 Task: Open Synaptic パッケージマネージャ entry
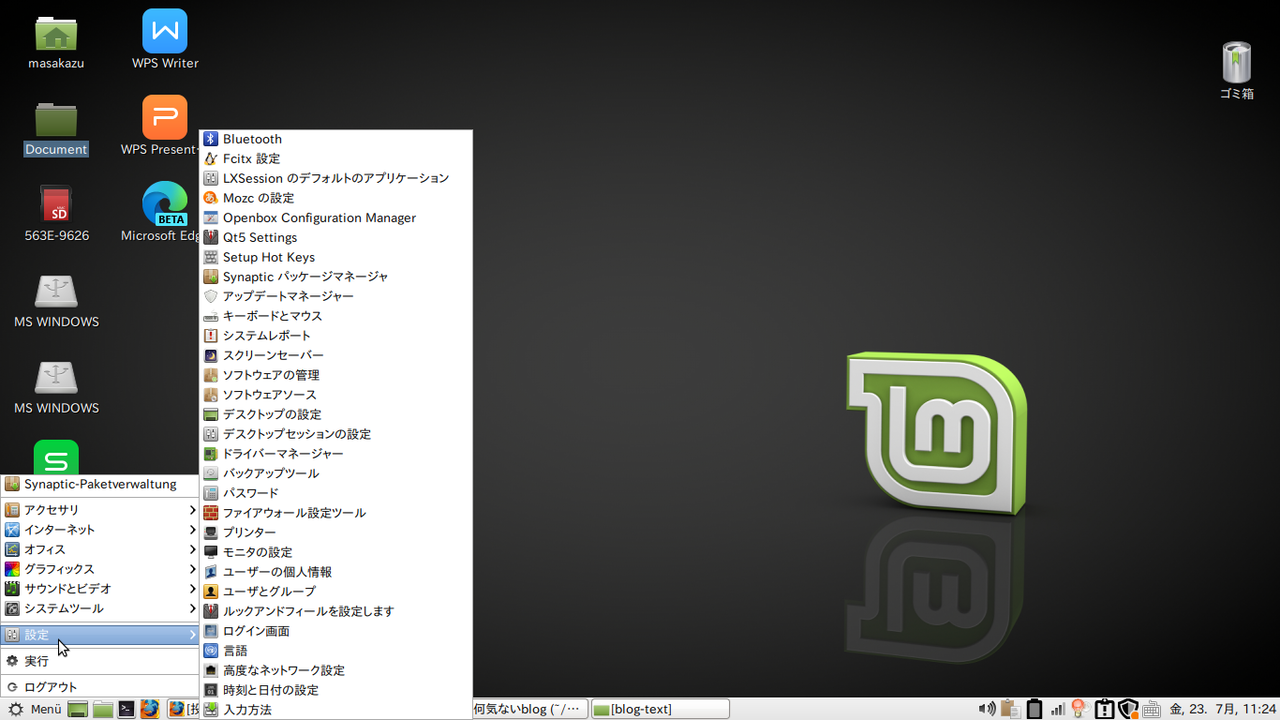[336, 277]
